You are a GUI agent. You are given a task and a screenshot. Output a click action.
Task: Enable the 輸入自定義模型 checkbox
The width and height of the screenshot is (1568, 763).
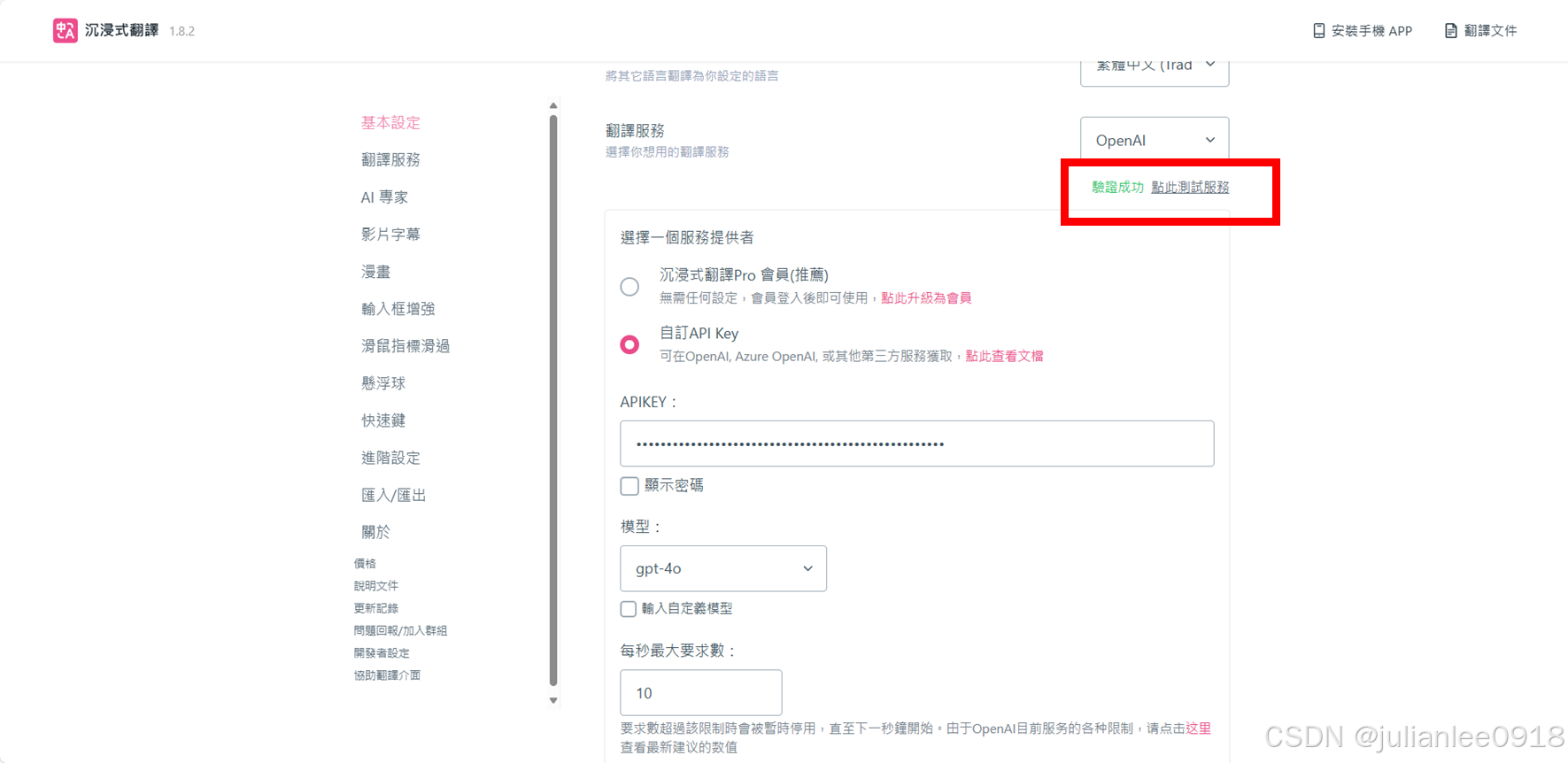click(x=629, y=609)
